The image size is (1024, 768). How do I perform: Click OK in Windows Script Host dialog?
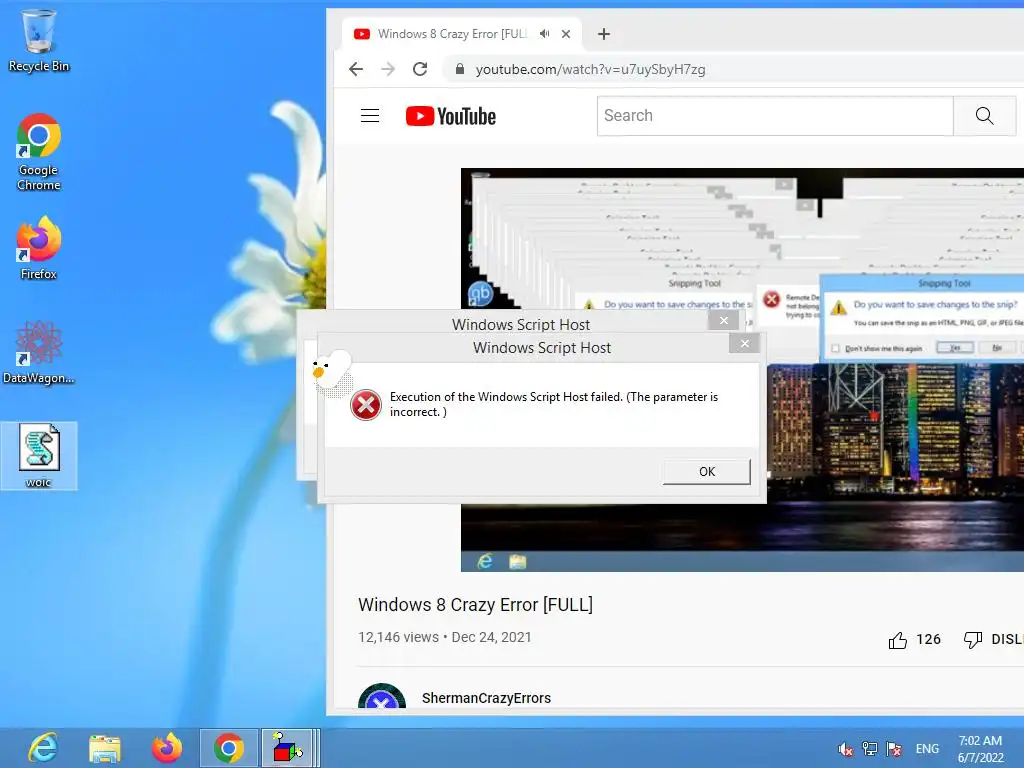click(707, 472)
